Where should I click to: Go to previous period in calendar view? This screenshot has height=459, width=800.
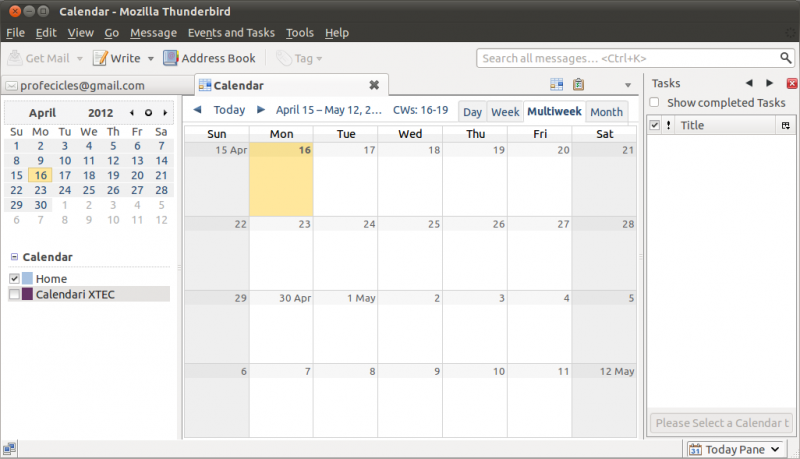coord(197,110)
